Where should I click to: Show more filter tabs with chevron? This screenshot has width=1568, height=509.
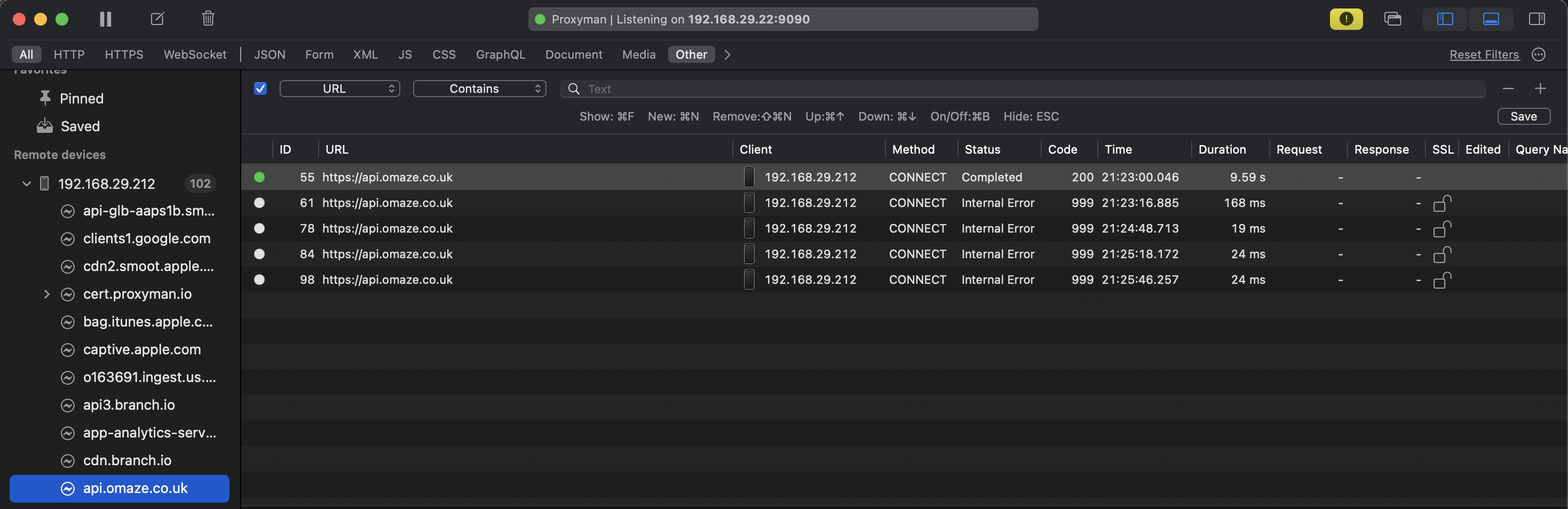click(x=727, y=55)
